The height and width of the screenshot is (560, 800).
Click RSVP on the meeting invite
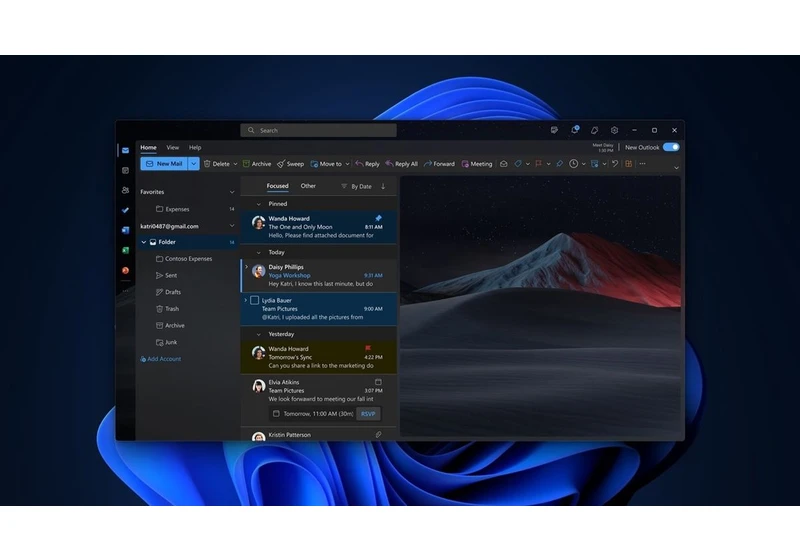[368, 414]
